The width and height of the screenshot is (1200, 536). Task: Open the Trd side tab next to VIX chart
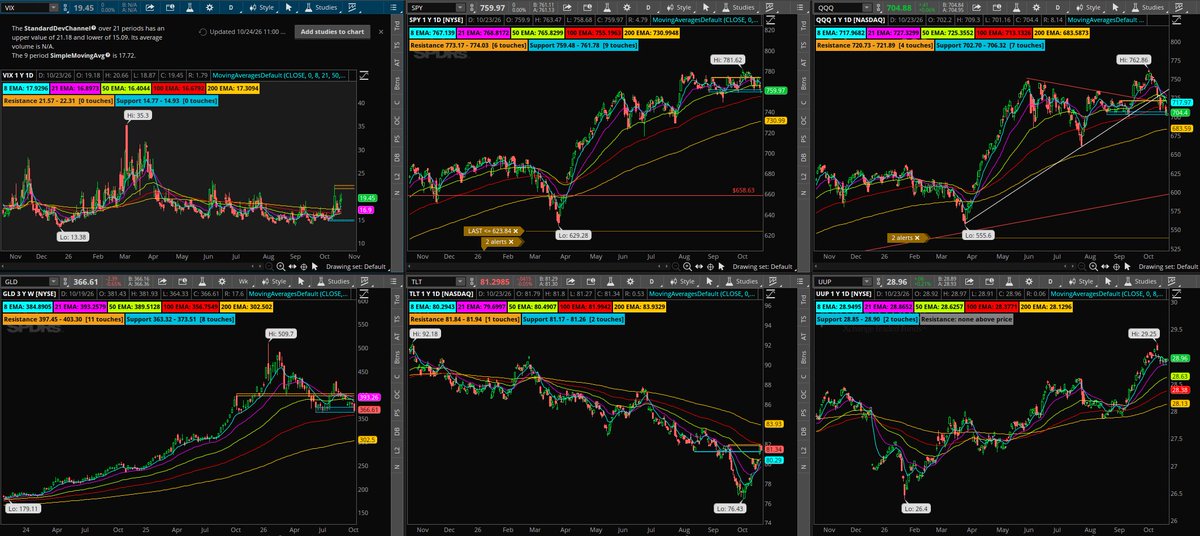click(x=397, y=25)
